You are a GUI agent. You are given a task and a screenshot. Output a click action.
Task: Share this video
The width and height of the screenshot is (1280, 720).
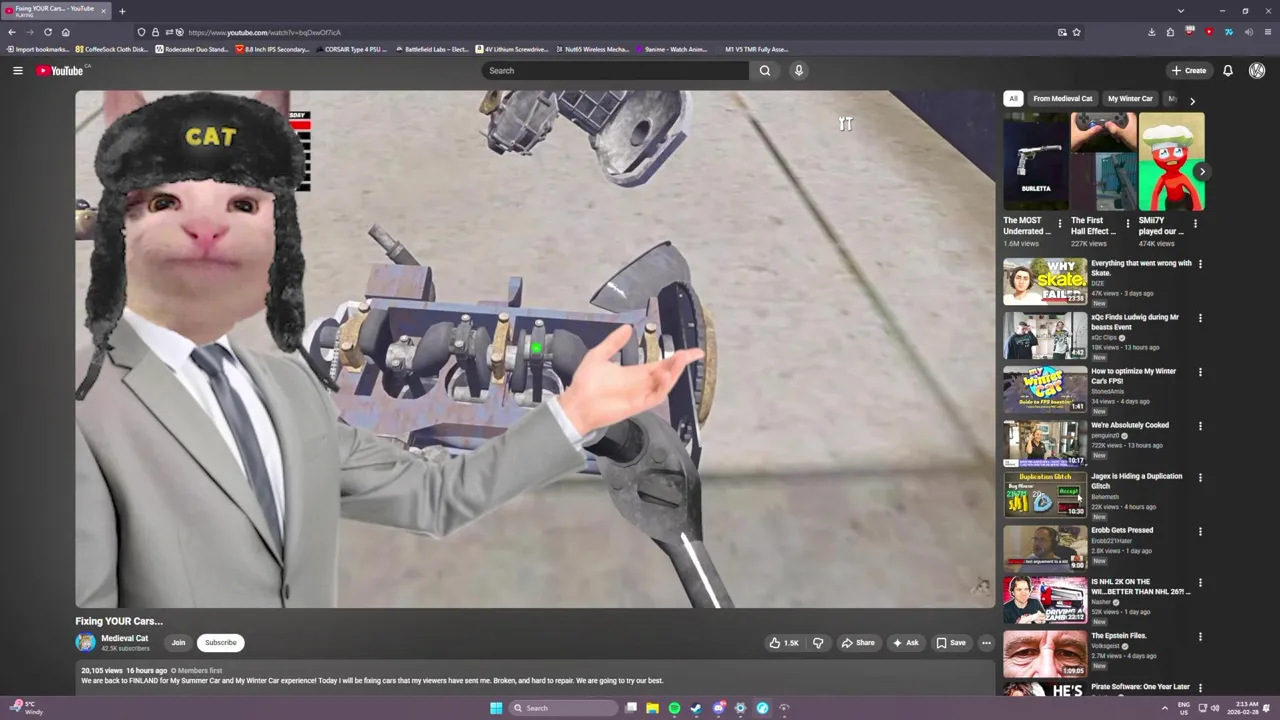click(x=858, y=643)
